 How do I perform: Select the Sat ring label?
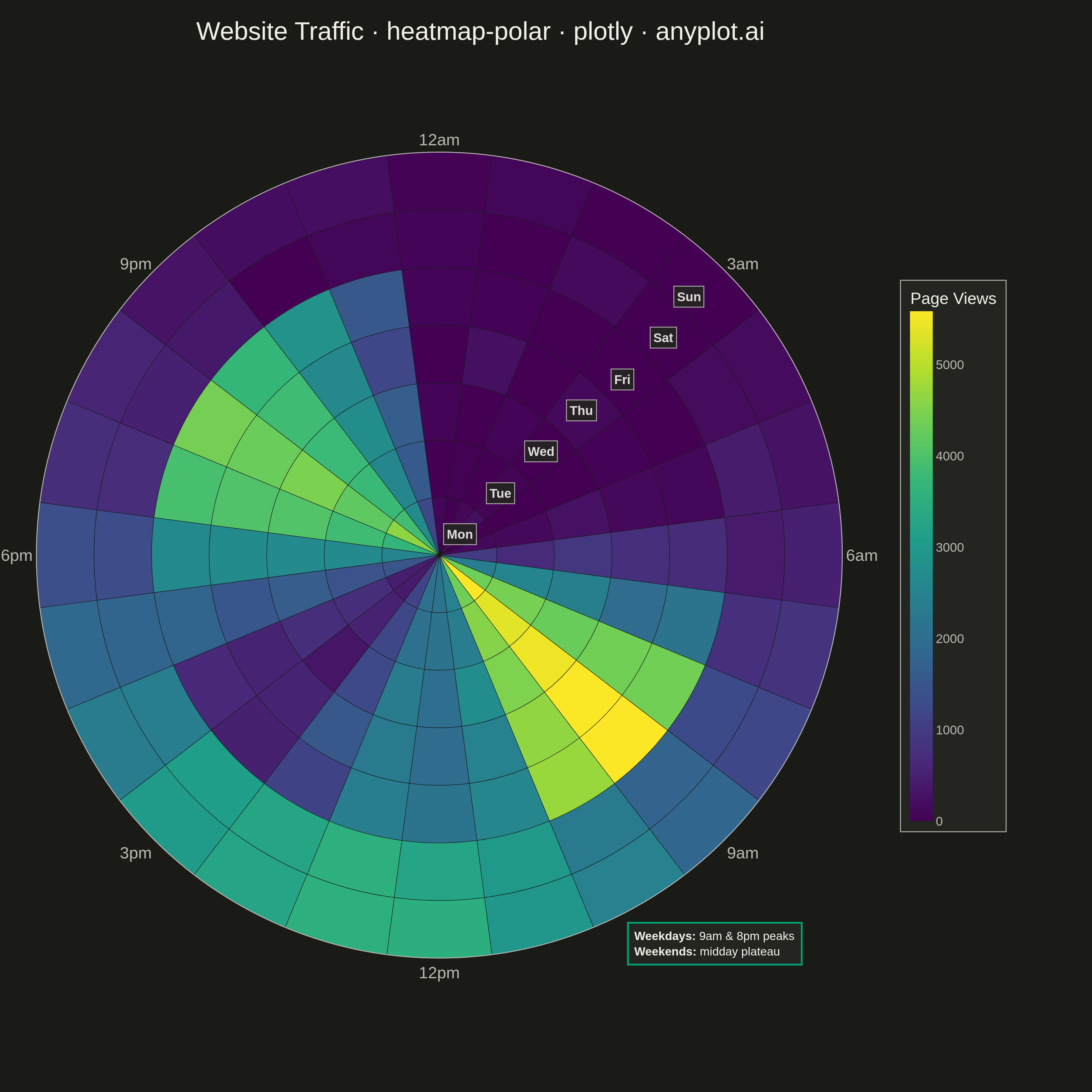pyautogui.click(x=663, y=338)
